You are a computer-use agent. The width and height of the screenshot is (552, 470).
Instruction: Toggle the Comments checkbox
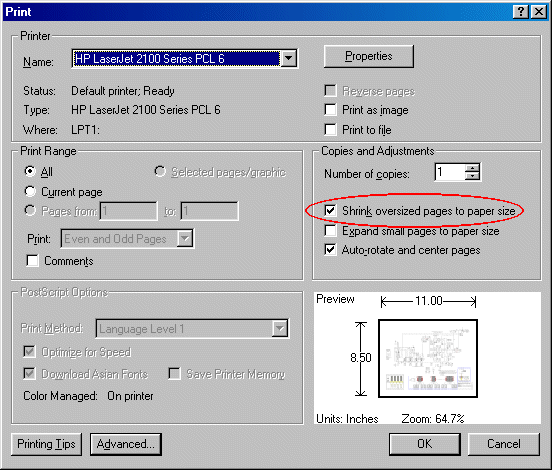tap(32, 261)
